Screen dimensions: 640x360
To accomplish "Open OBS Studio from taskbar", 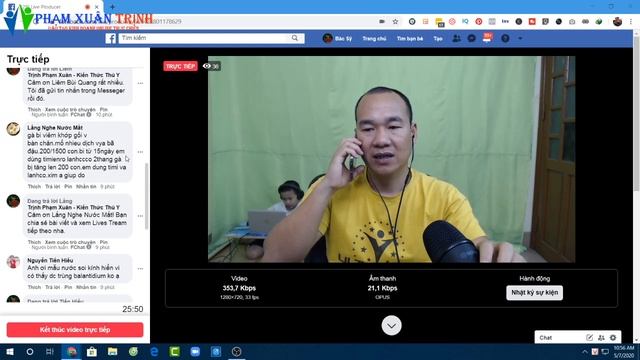I will tap(236, 351).
